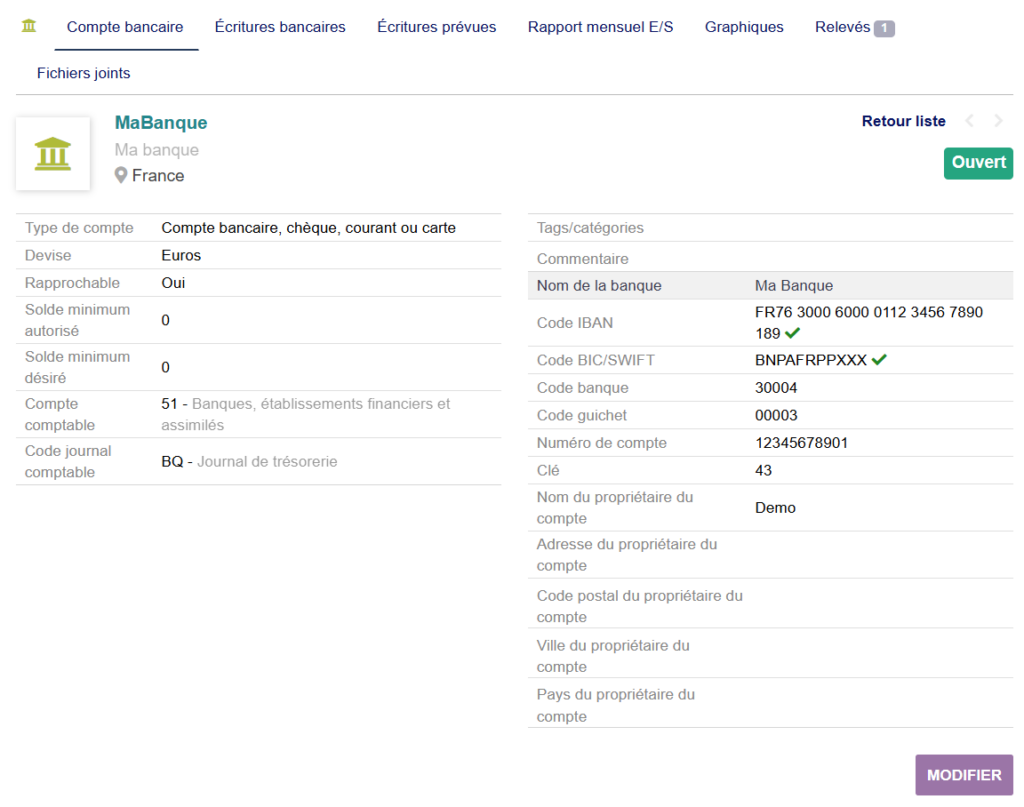1024x807 pixels.
Task: Go to next record with right chevron
Action: 998,121
